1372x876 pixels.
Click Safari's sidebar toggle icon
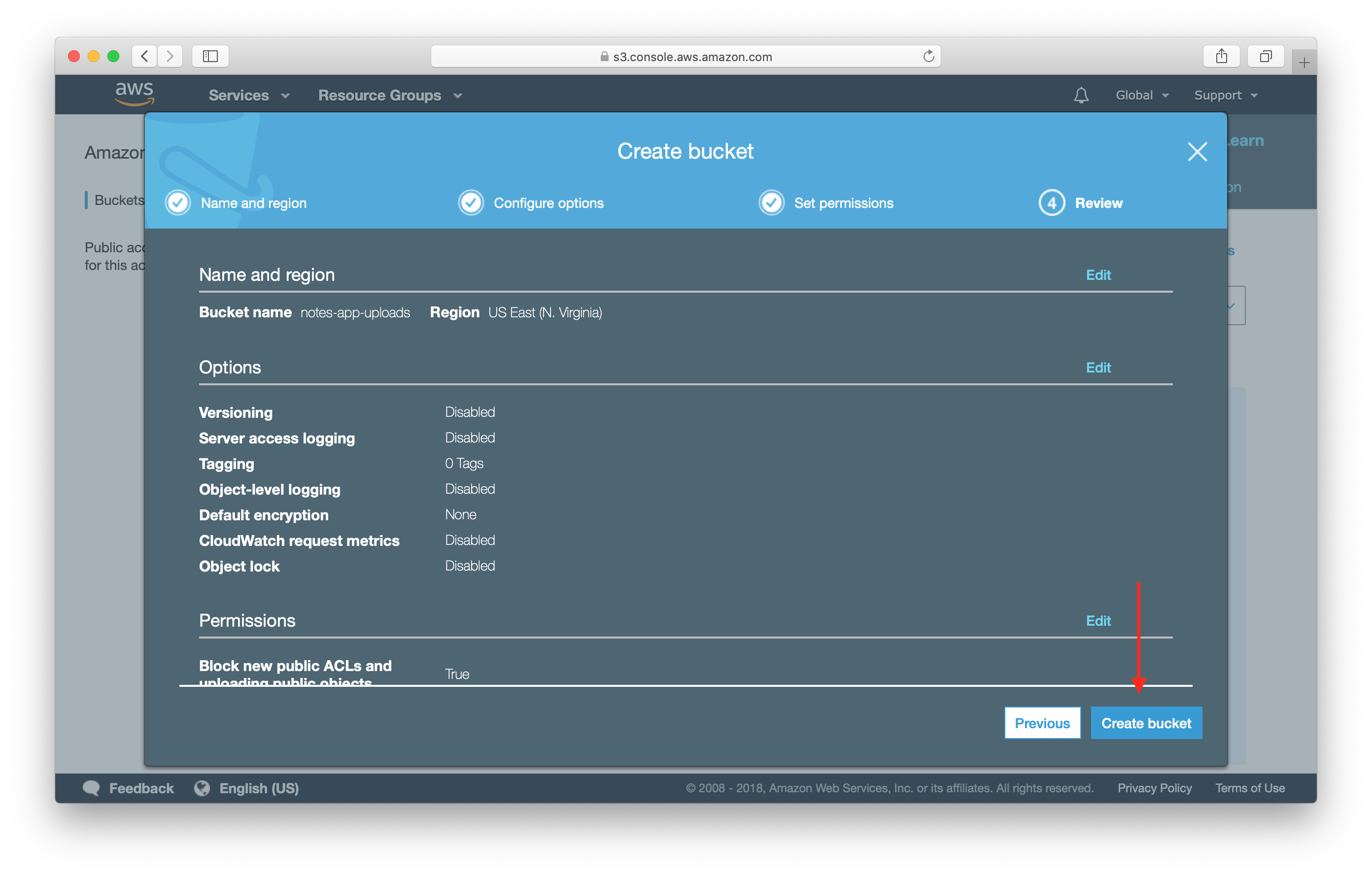pyautogui.click(x=210, y=56)
